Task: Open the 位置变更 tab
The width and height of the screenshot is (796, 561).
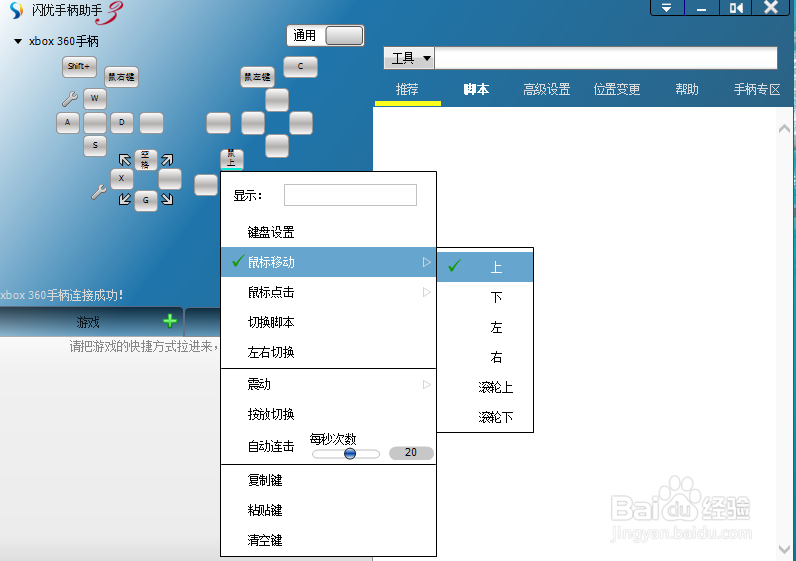Action: pos(617,90)
